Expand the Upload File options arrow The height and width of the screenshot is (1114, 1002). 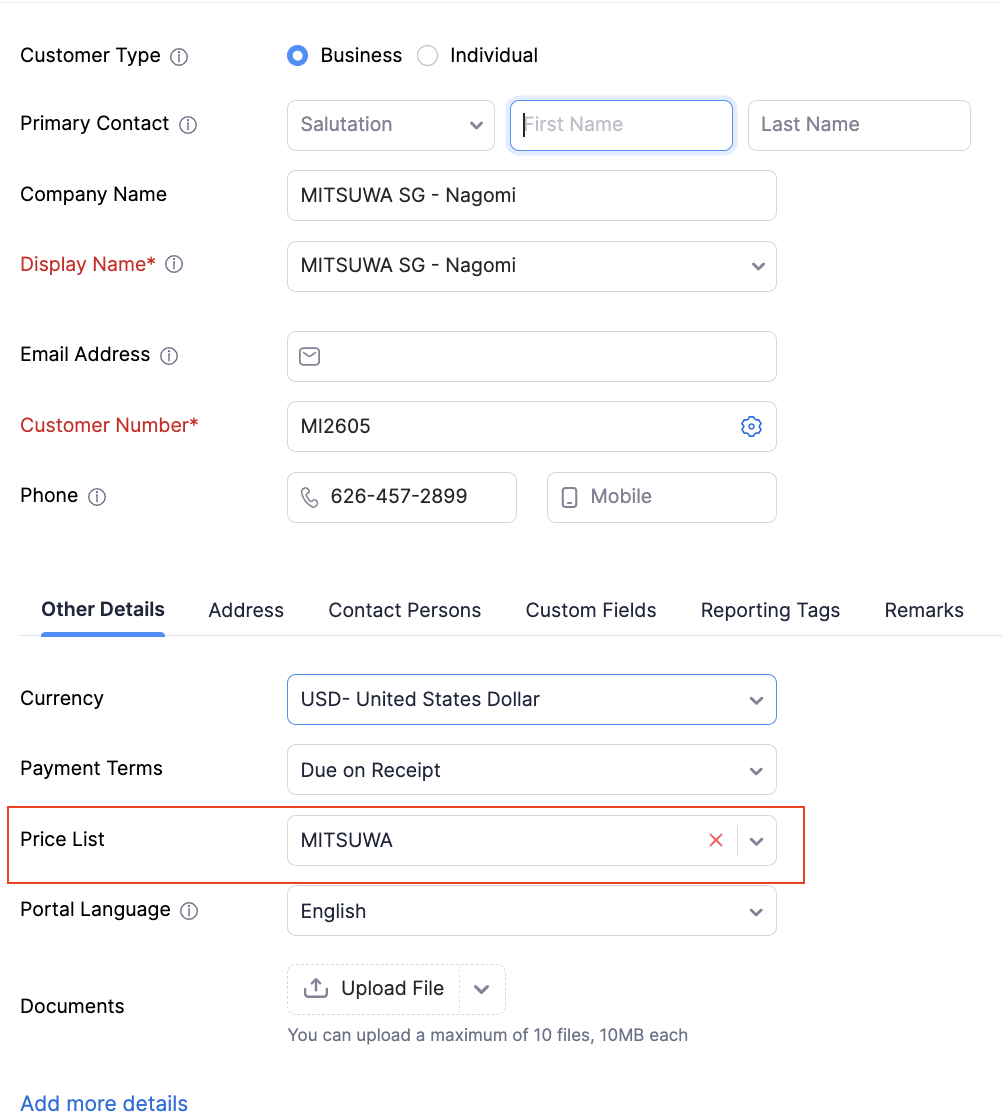tap(482, 989)
